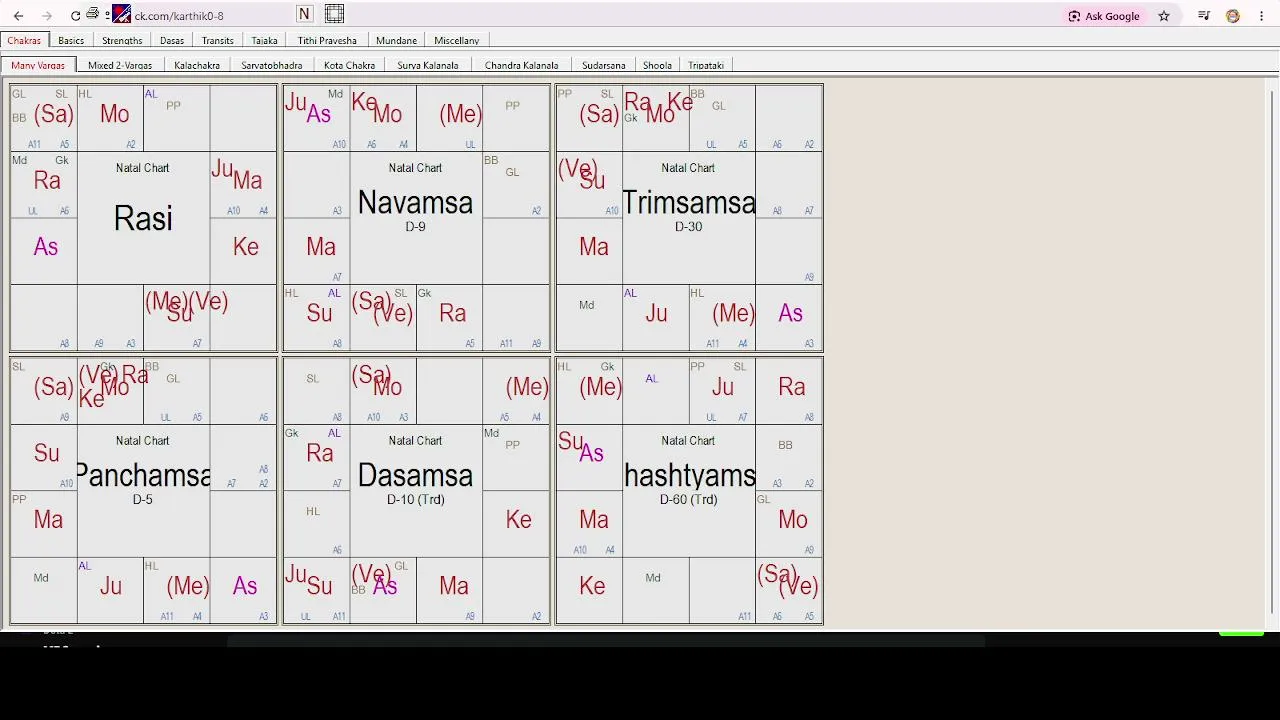
Task: Click the Navamsa chart title
Action: 415,203
